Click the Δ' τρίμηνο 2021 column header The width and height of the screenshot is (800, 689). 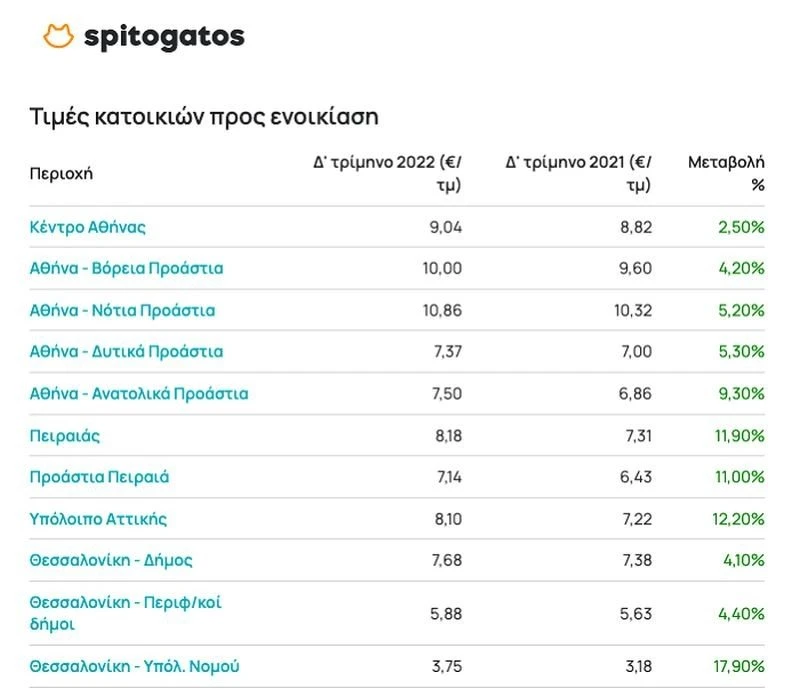point(579,173)
